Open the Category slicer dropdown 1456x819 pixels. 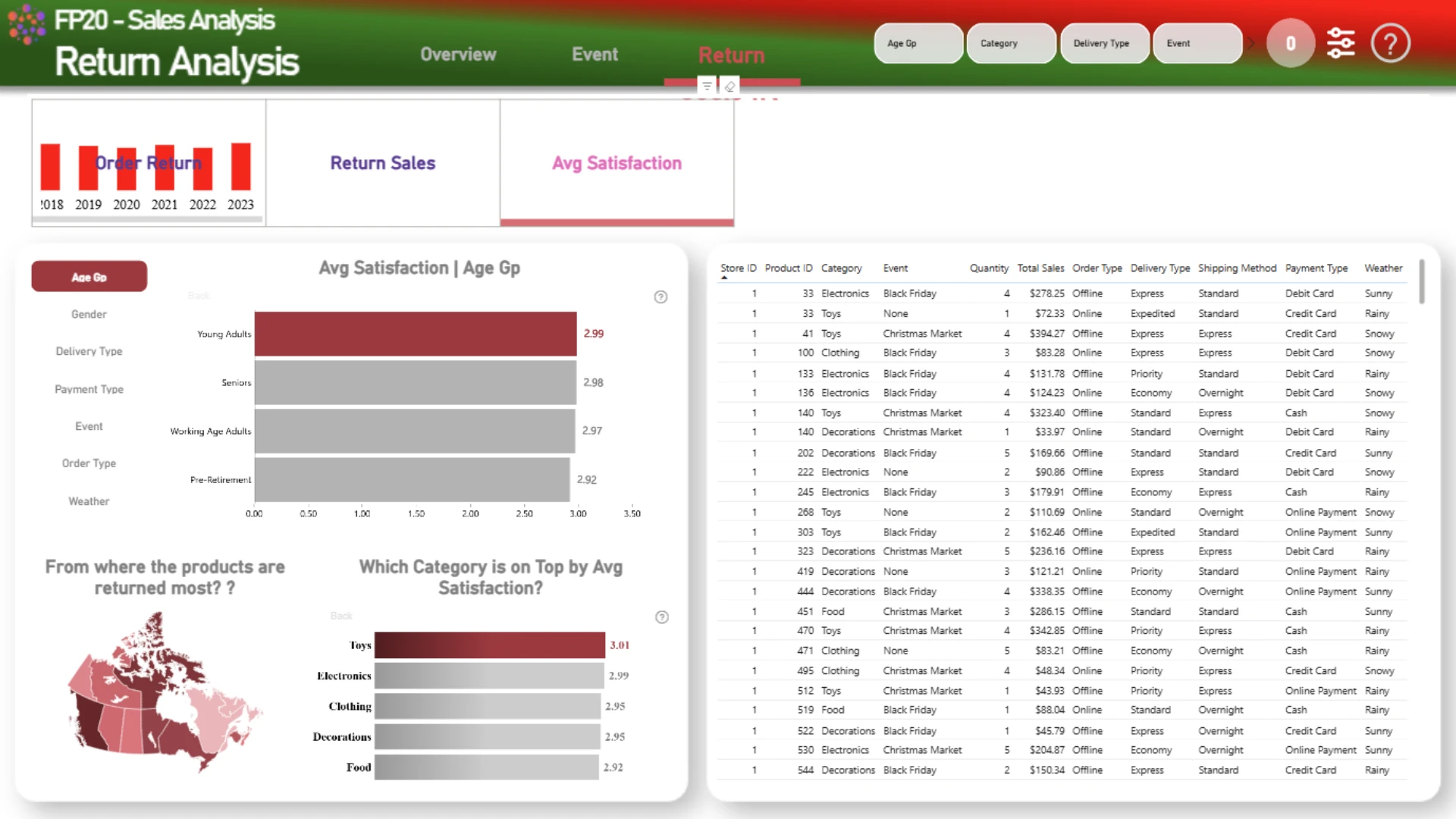[x=1011, y=43]
